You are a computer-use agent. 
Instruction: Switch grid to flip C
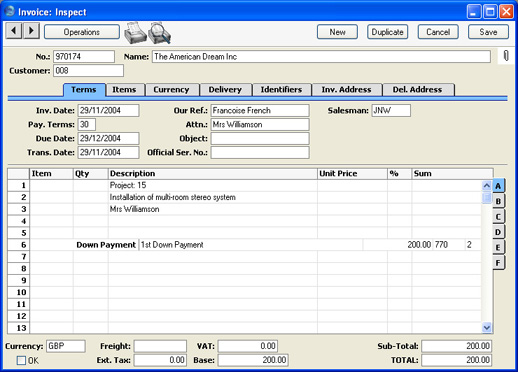[498, 216]
